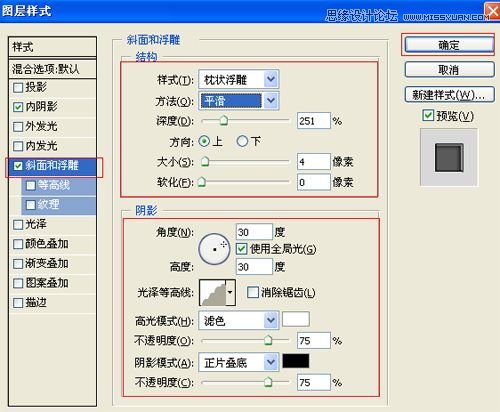
Task: Enable the 纹理 checkbox
Action: (31, 205)
